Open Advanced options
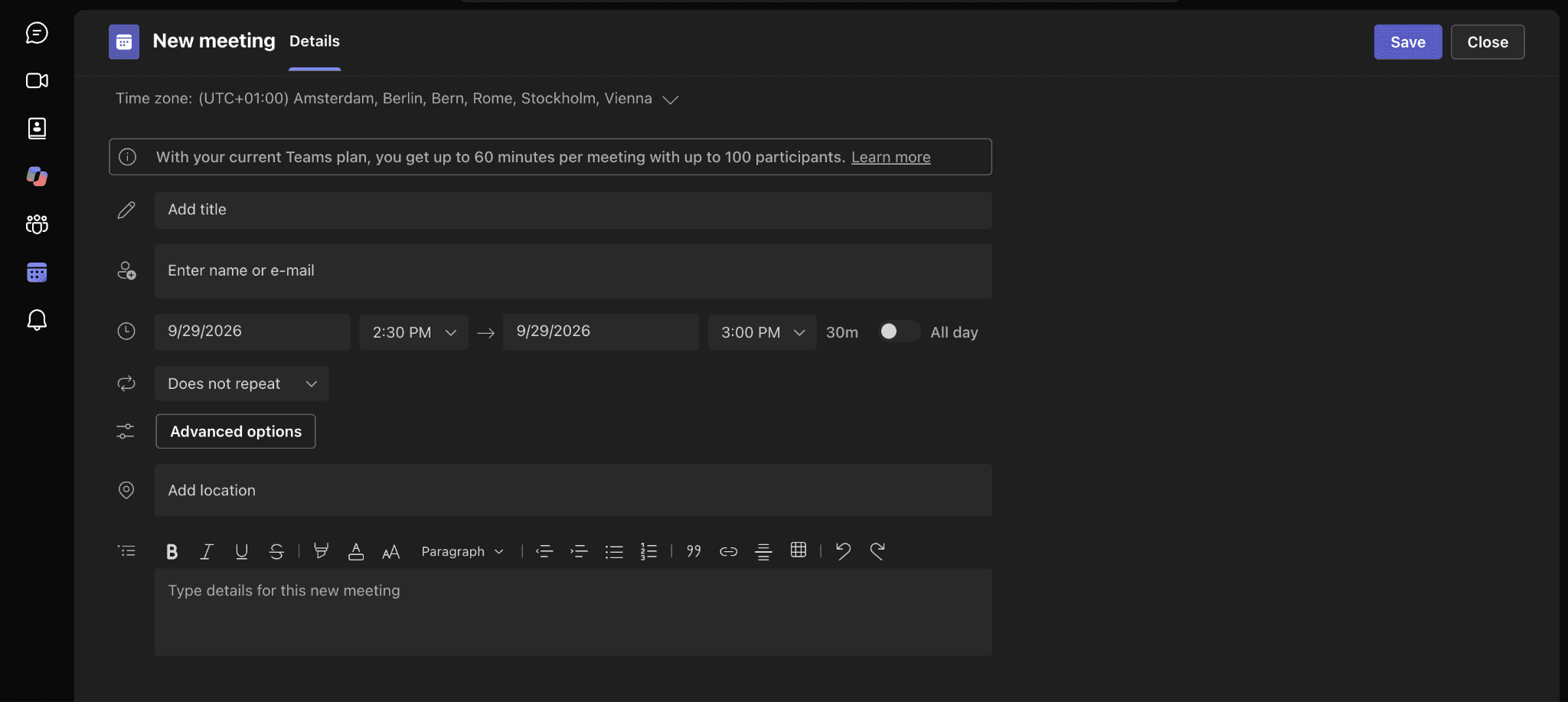This screenshot has width=1568, height=702. pos(236,432)
